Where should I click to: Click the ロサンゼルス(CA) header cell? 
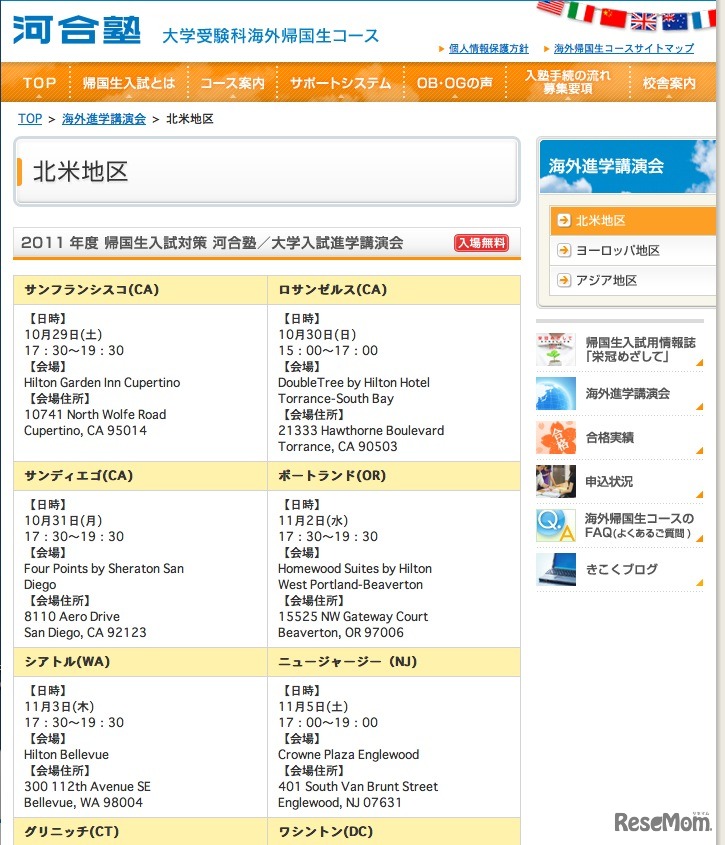coord(394,290)
